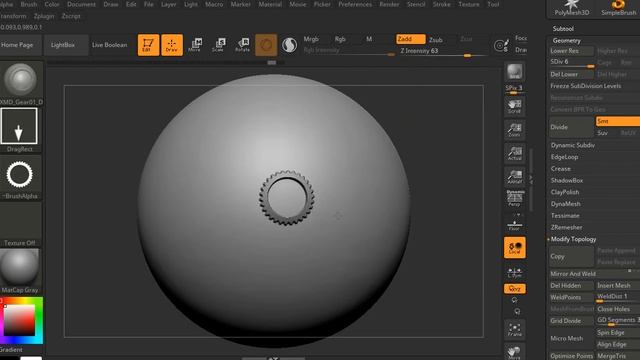Click the Gizmo 3D circle icon
640x360 pixels.
[266, 45]
